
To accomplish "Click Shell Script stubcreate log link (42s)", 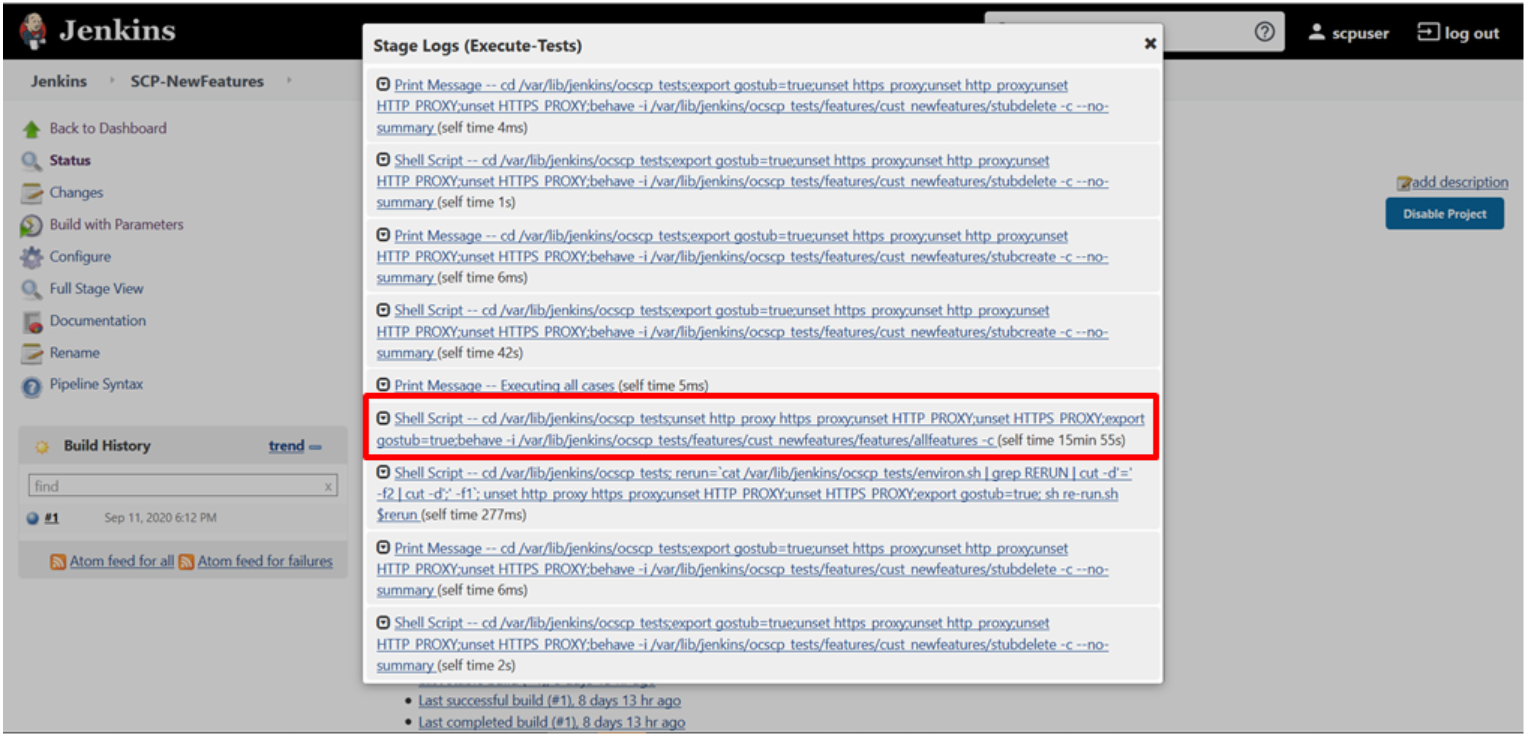I will [742, 331].
